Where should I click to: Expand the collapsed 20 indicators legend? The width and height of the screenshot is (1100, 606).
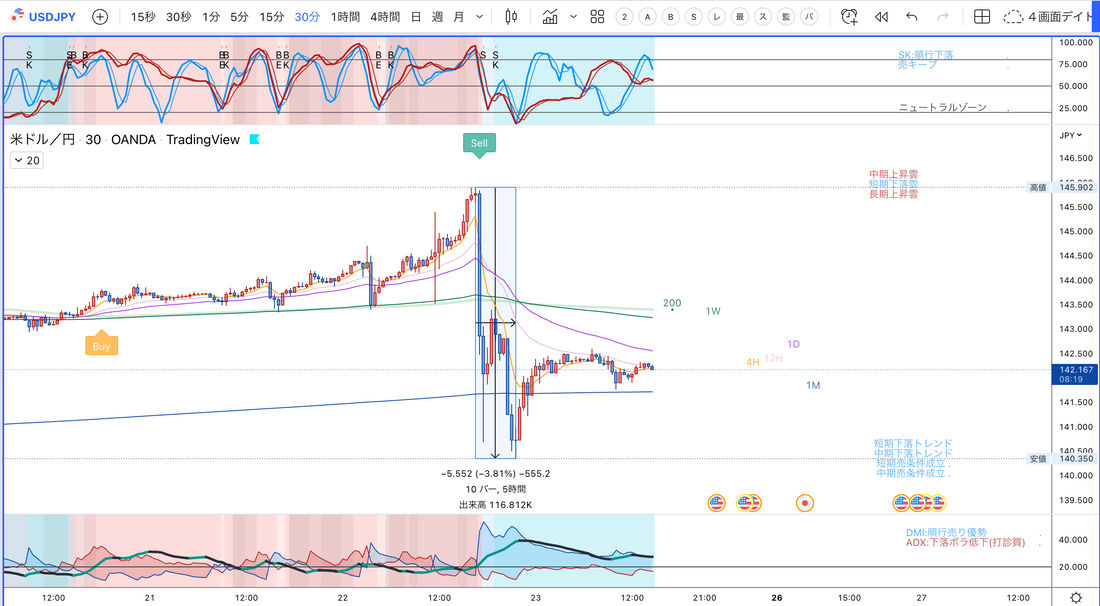[27, 160]
